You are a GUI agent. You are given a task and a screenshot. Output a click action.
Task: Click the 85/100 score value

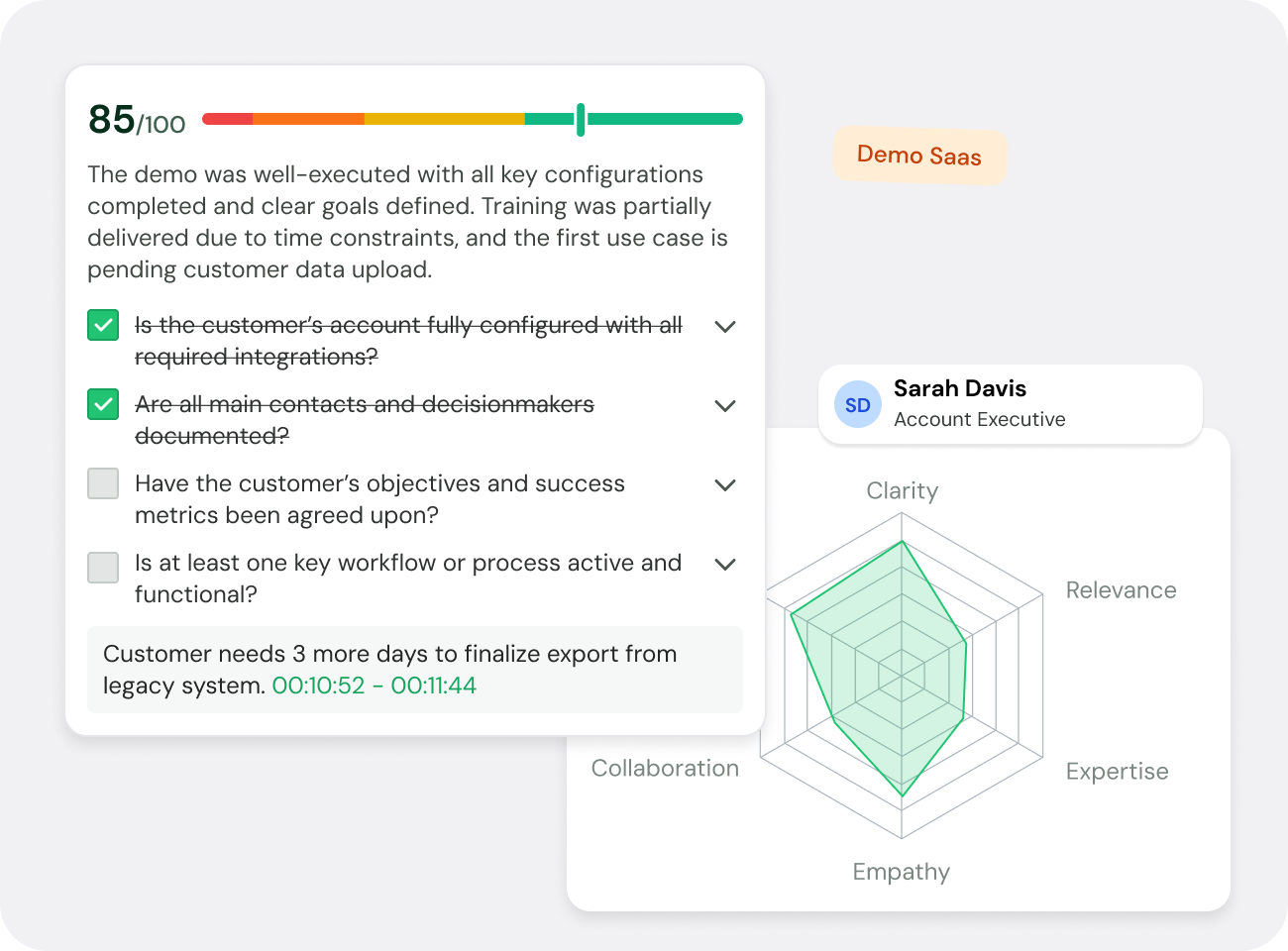137,120
